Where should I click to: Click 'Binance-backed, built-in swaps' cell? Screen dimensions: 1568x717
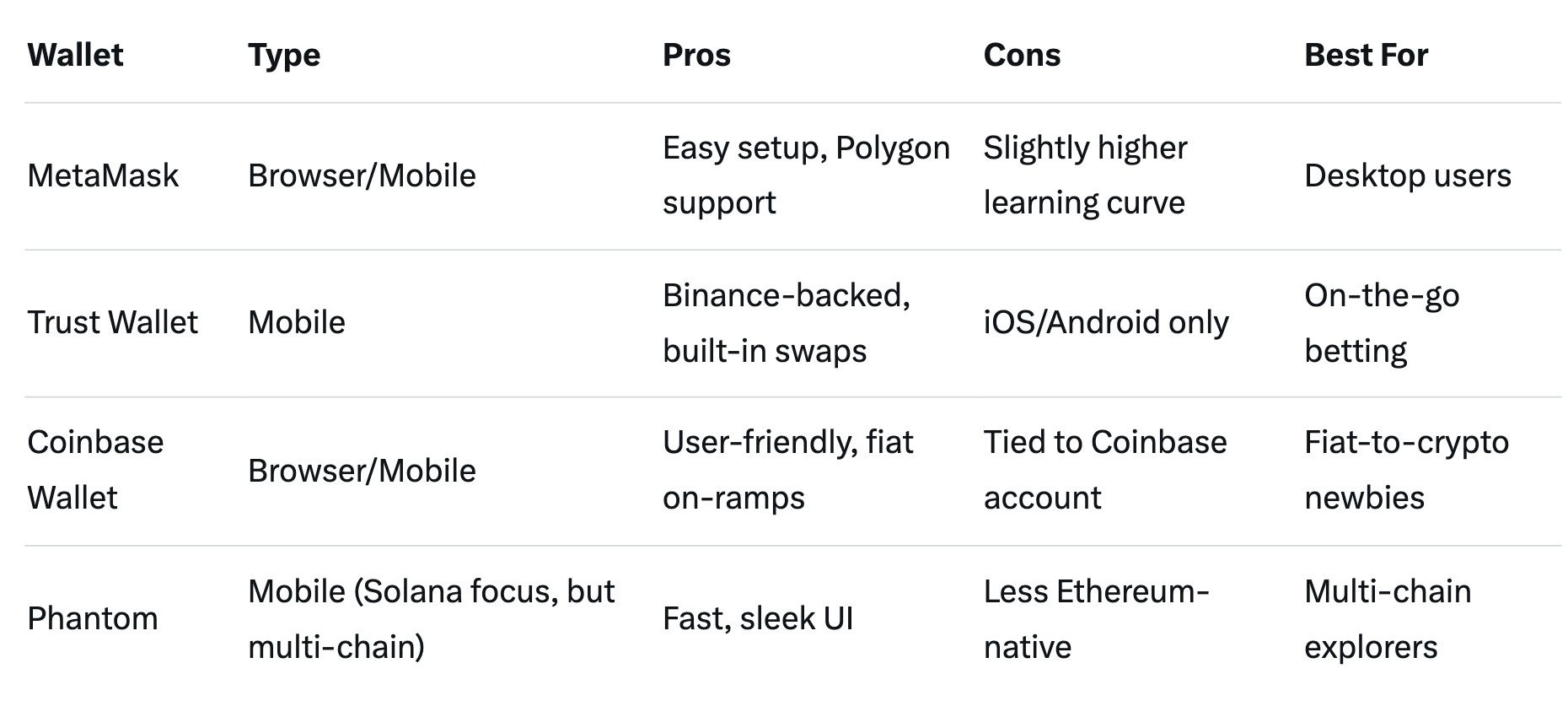pyautogui.click(x=786, y=323)
